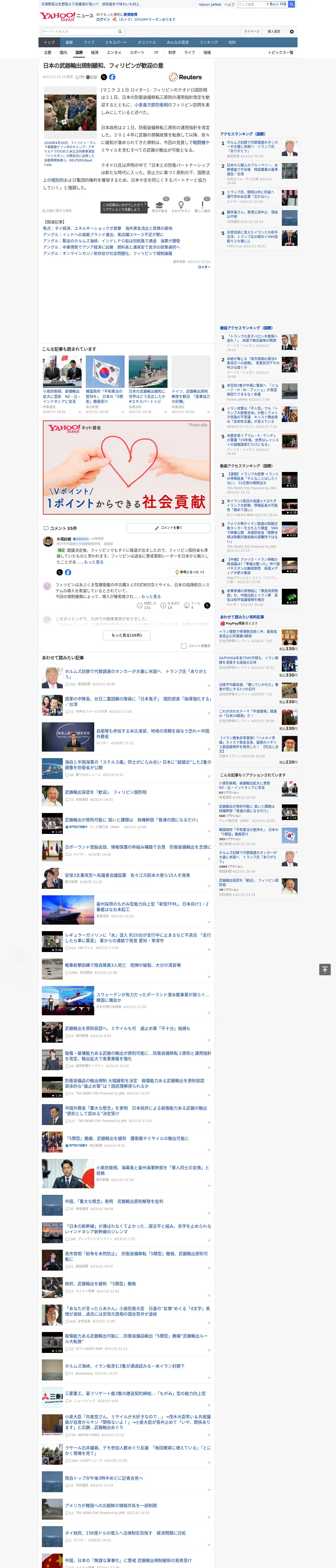Expand the second comment with もっと見る
Screen dimensions: 336x1568
pyautogui.click(x=151, y=597)
